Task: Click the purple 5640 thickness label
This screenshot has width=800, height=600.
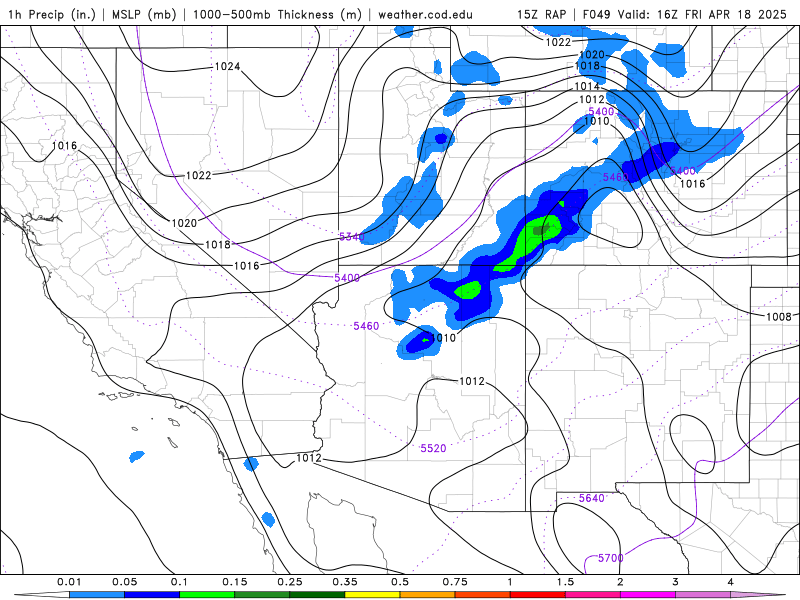Action: click(x=592, y=498)
